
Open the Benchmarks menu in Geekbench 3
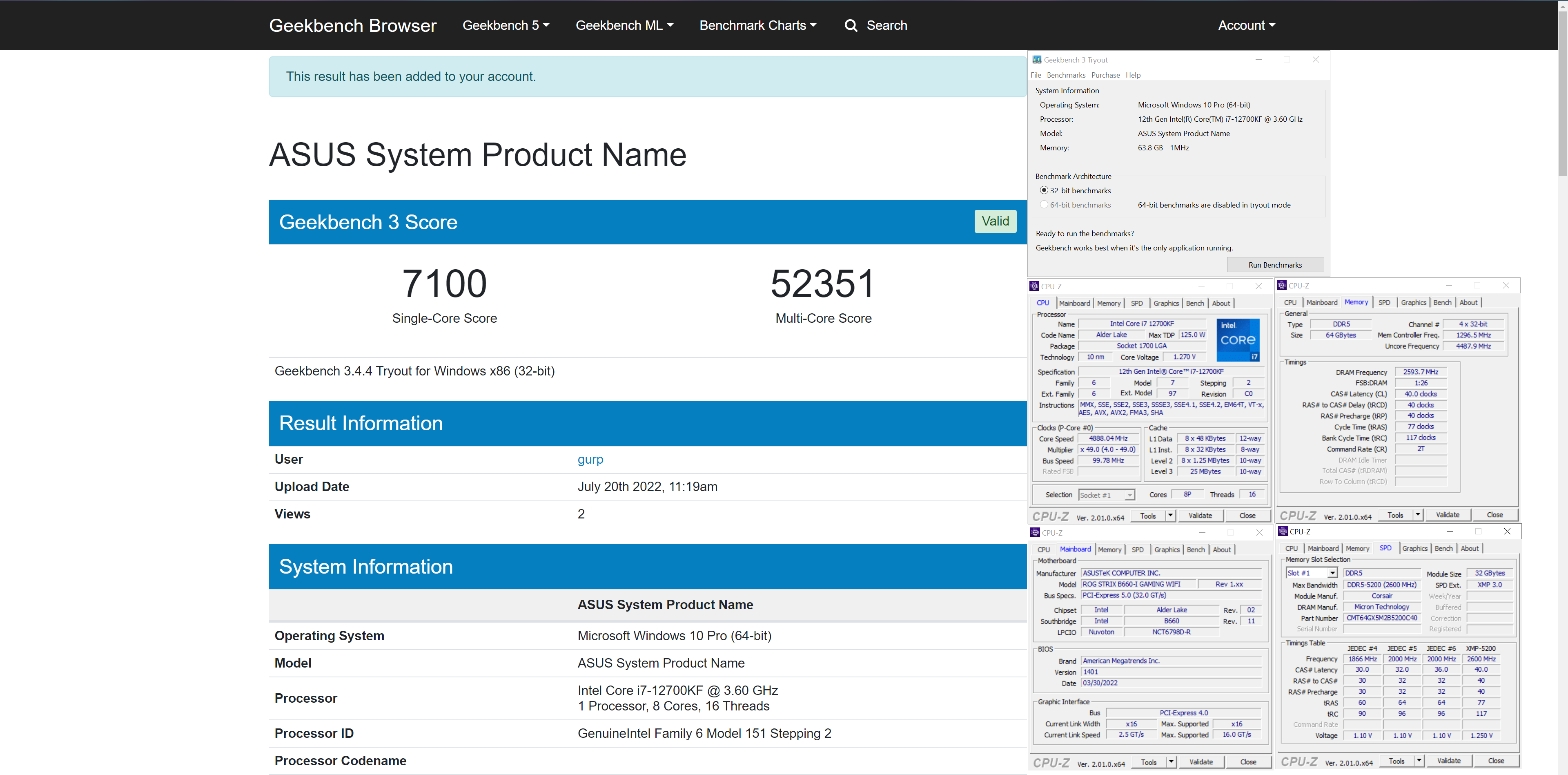click(1066, 76)
